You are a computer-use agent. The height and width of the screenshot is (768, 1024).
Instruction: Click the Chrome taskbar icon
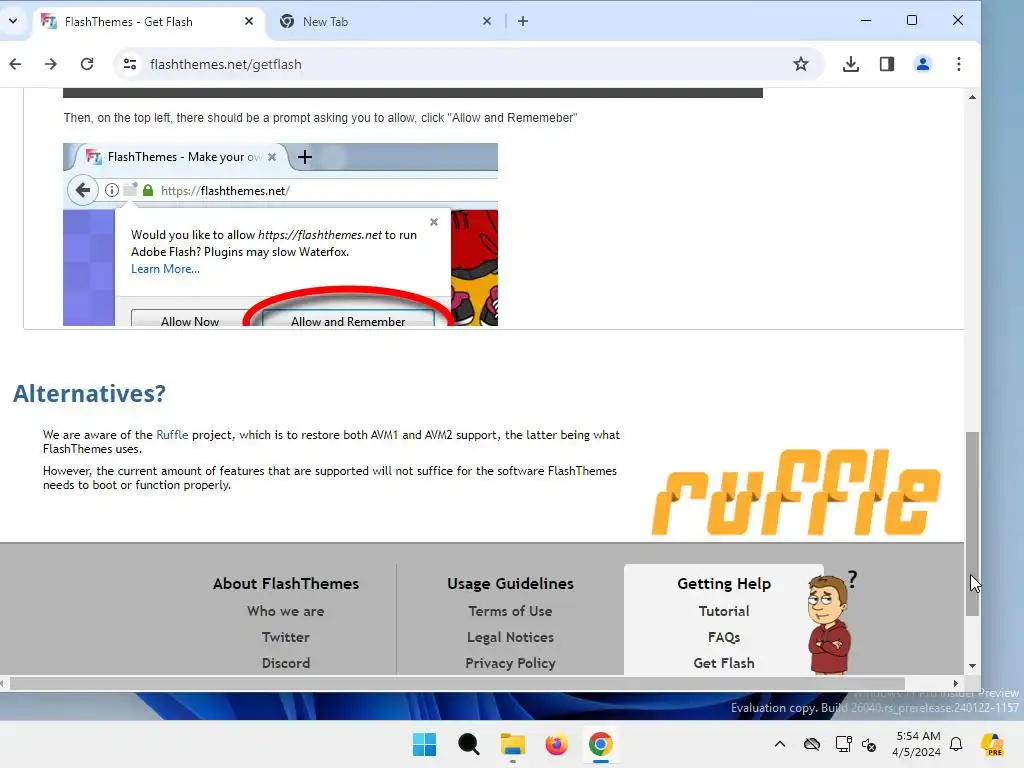click(600, 744)
